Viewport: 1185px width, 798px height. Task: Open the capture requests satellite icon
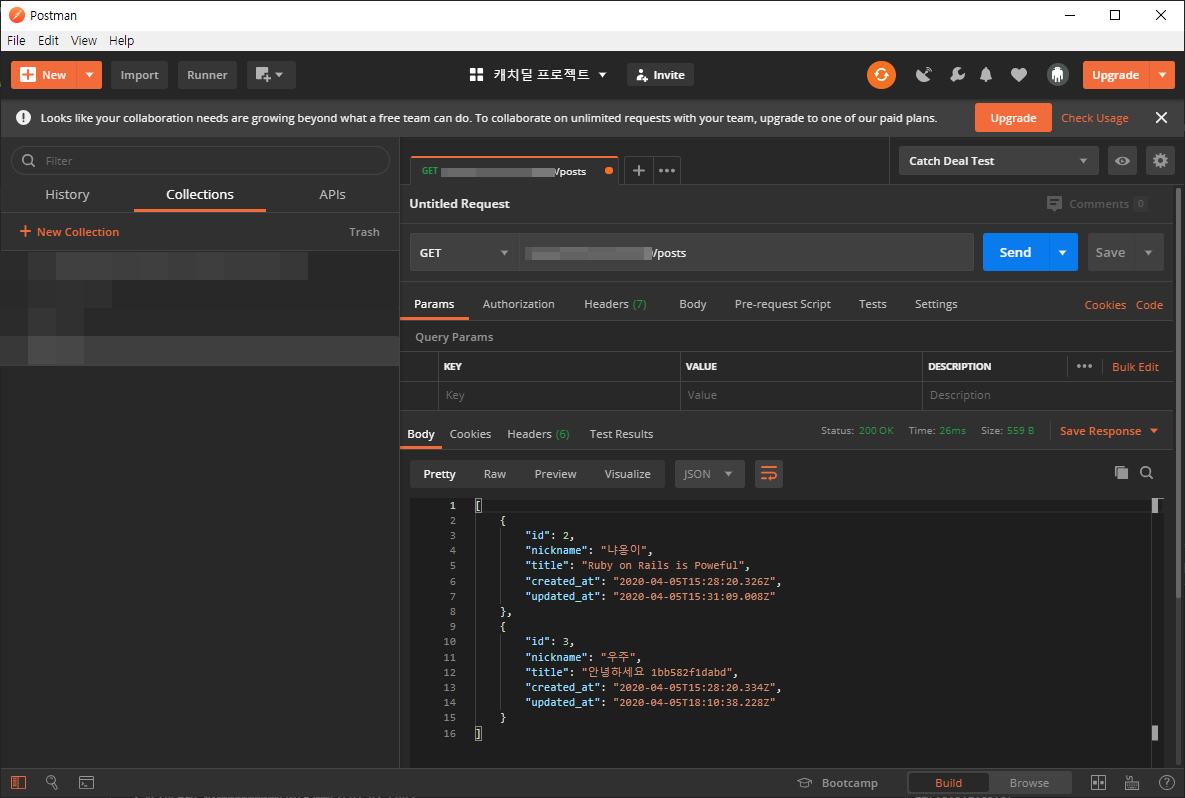pyautogui.click(x=924, y=75)
